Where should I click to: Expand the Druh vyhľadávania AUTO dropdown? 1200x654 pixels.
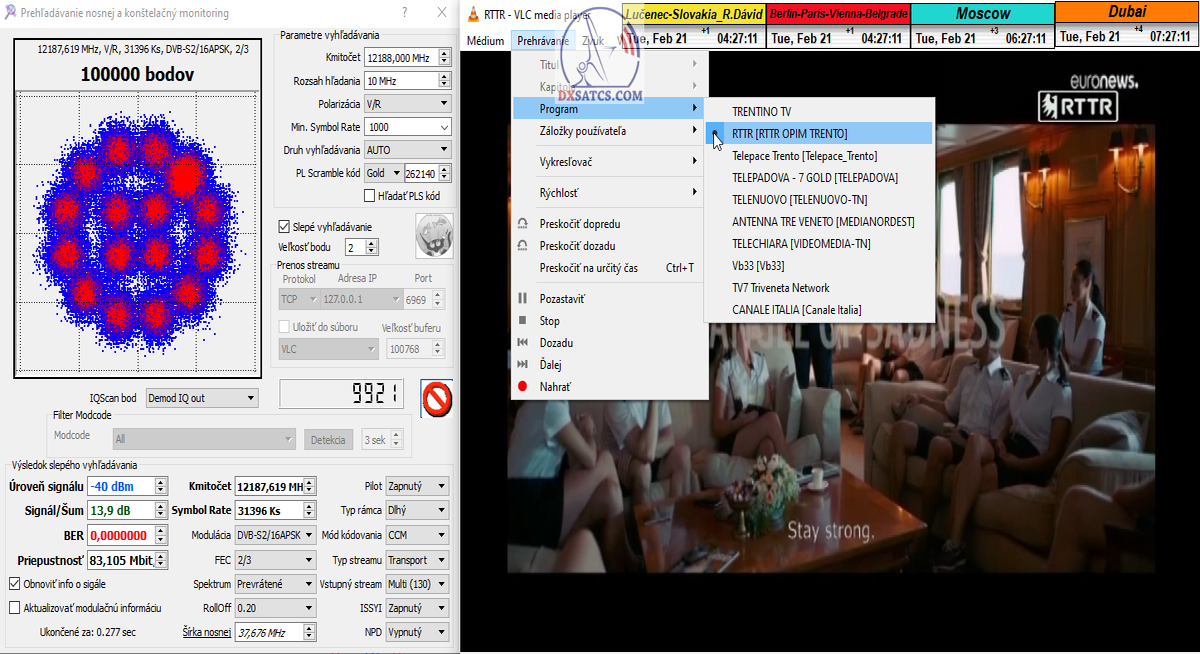tap(407, 150)
